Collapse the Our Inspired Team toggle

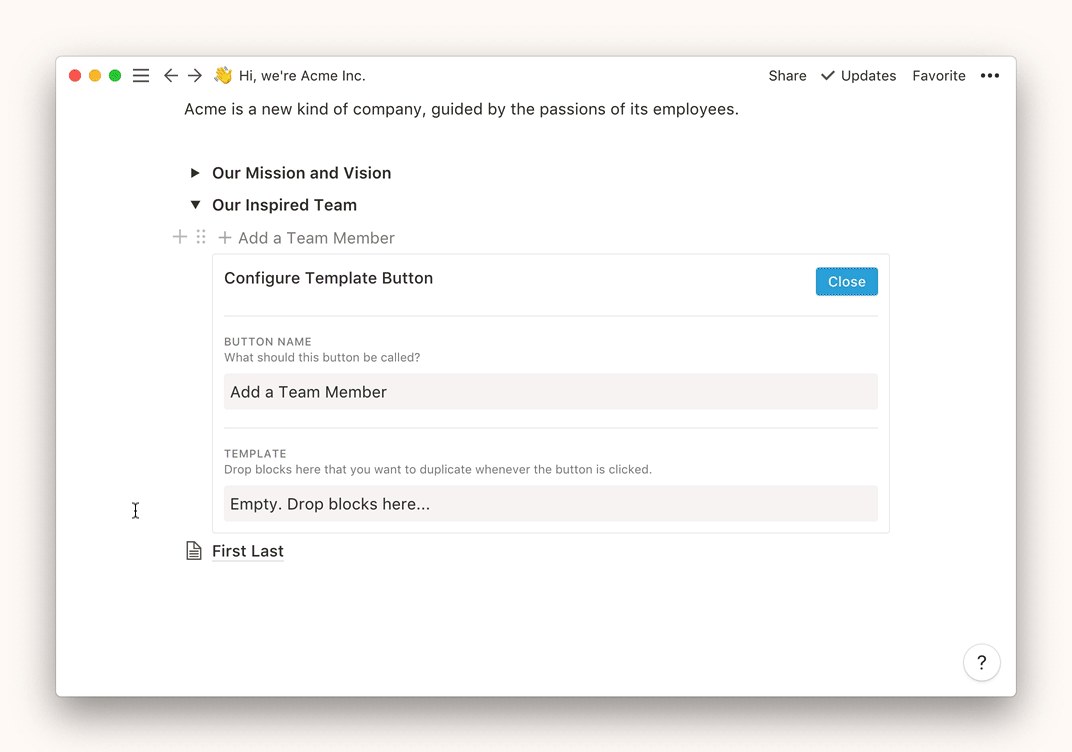pos(195,205)
